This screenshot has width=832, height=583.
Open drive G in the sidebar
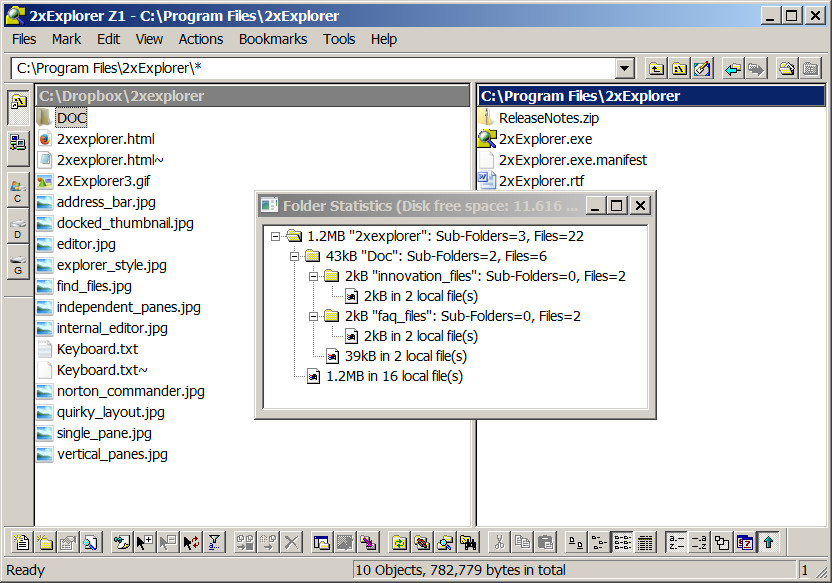[18, 263]
